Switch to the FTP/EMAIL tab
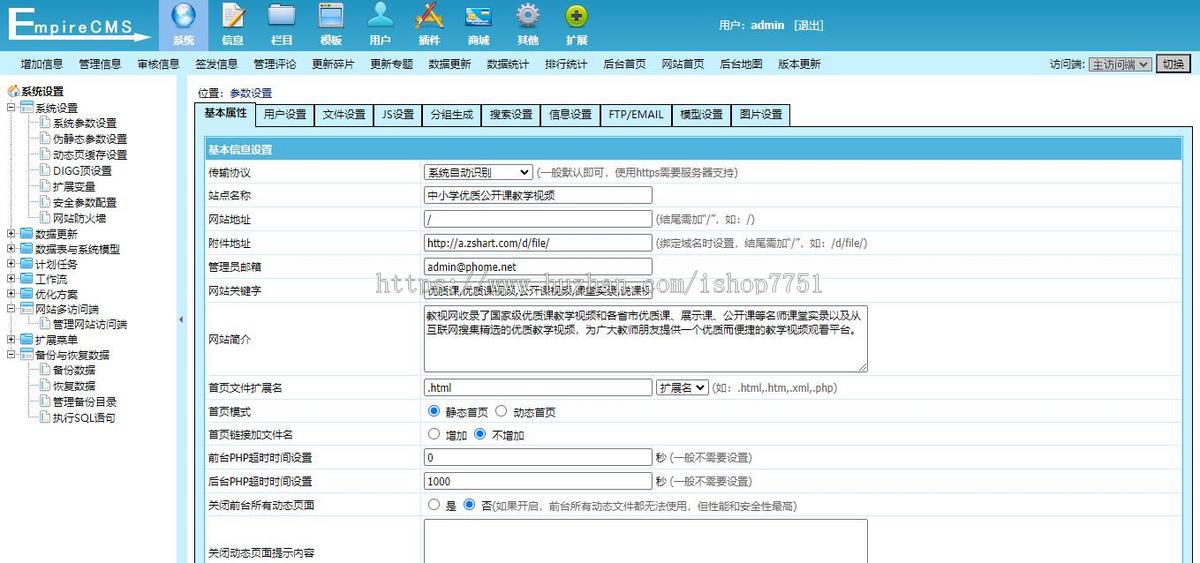 [636, 115]
